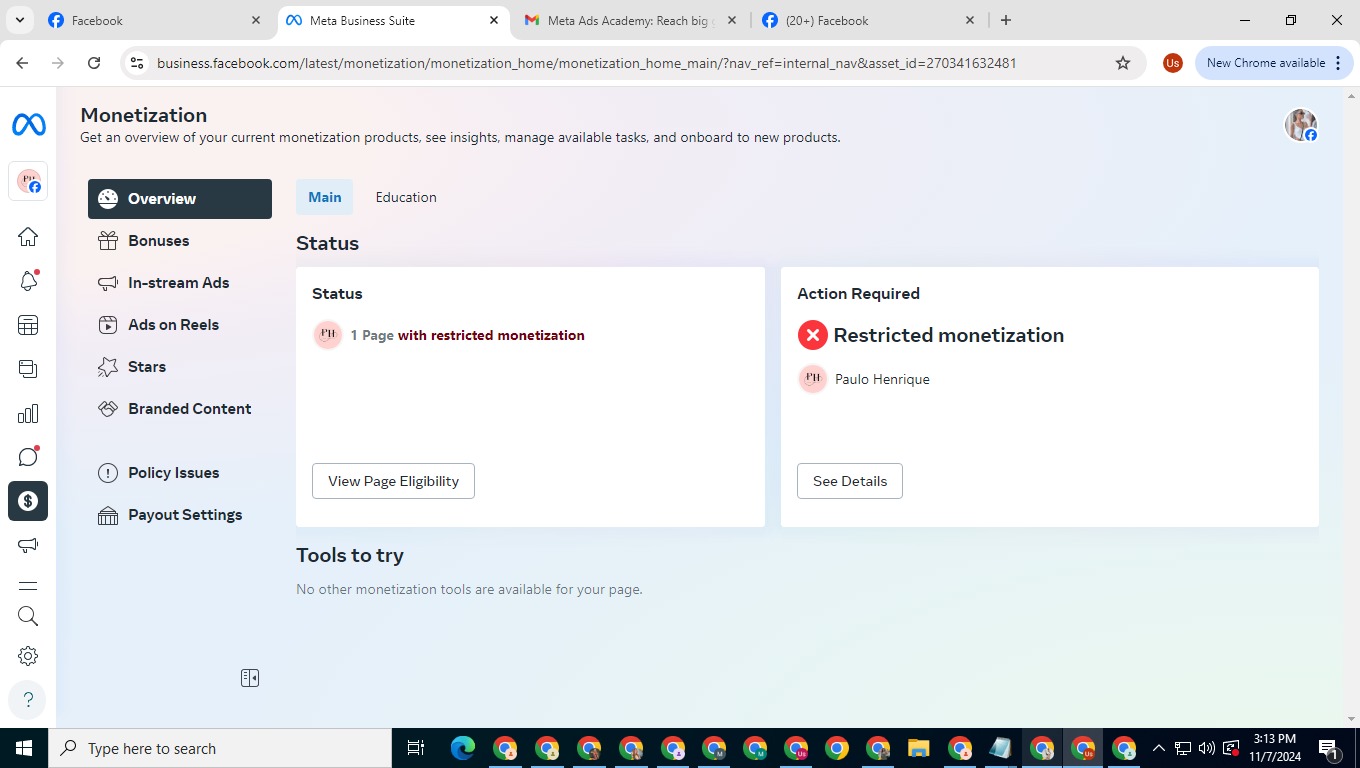
Task: Click the red Restricted monetization X icon
Action: 812,335
